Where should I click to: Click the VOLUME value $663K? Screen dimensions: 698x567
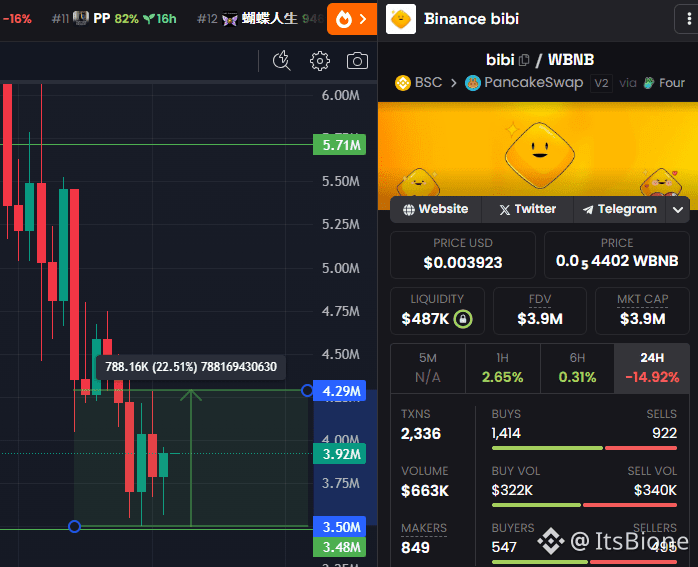click(x=425, y=490)
